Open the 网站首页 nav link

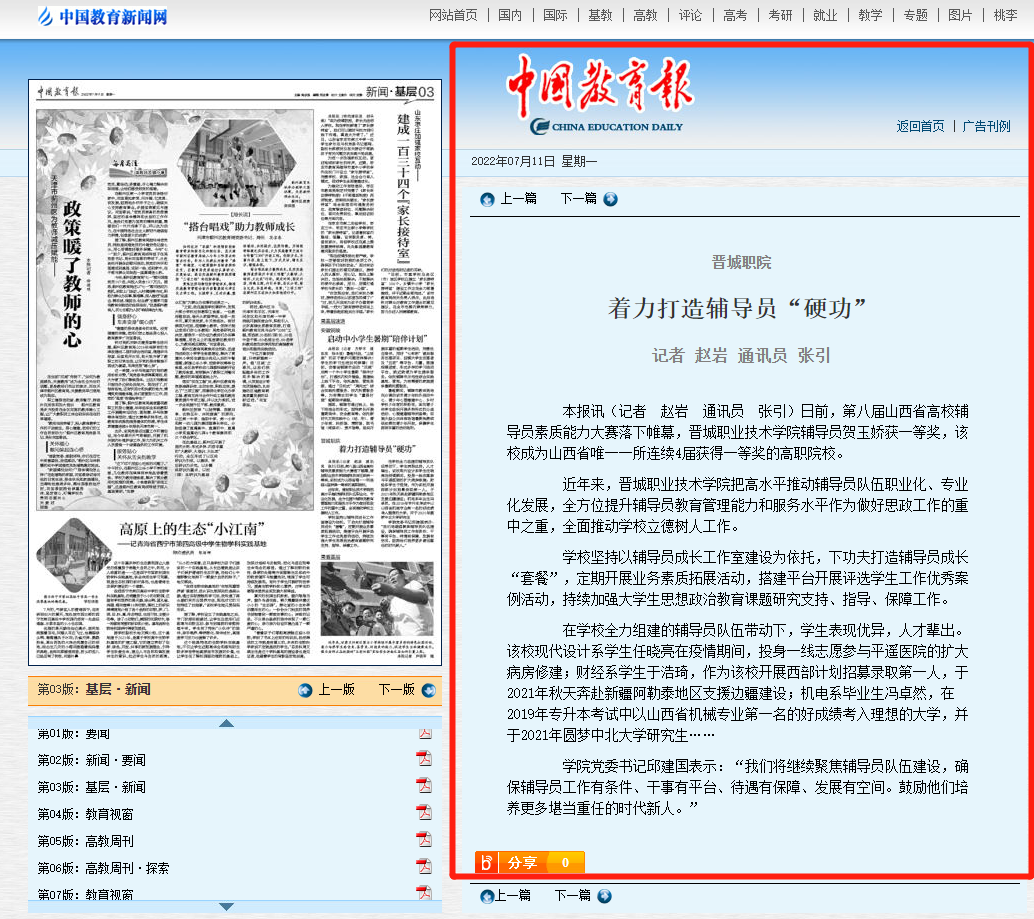[x=453, y=15]
